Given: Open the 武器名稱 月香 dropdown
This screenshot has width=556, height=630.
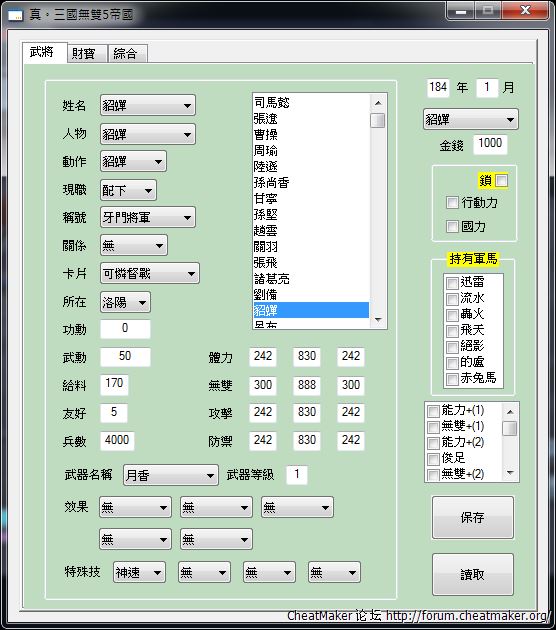Looking at the screenshot, I should pyautogui.click(x=171, y=475).
